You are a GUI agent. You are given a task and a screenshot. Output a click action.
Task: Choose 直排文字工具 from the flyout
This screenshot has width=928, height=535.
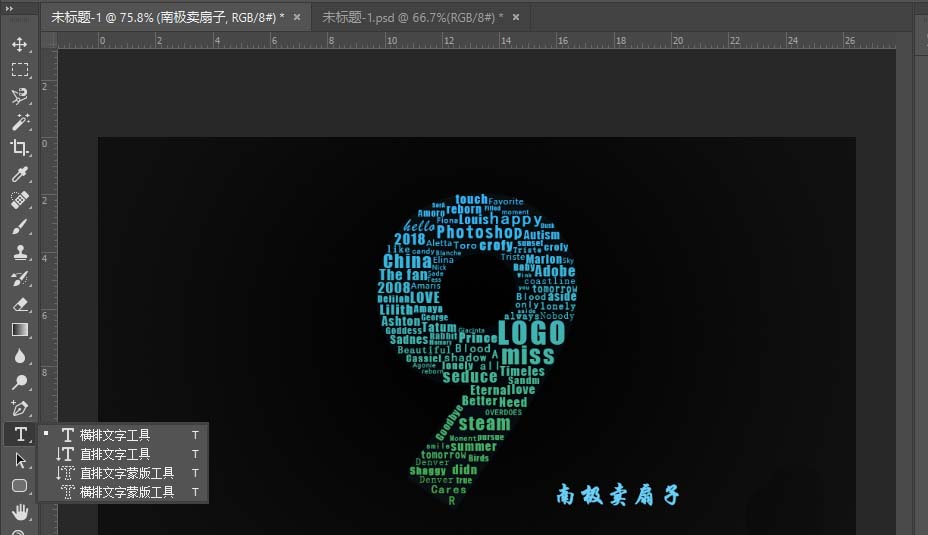(123, 454)
